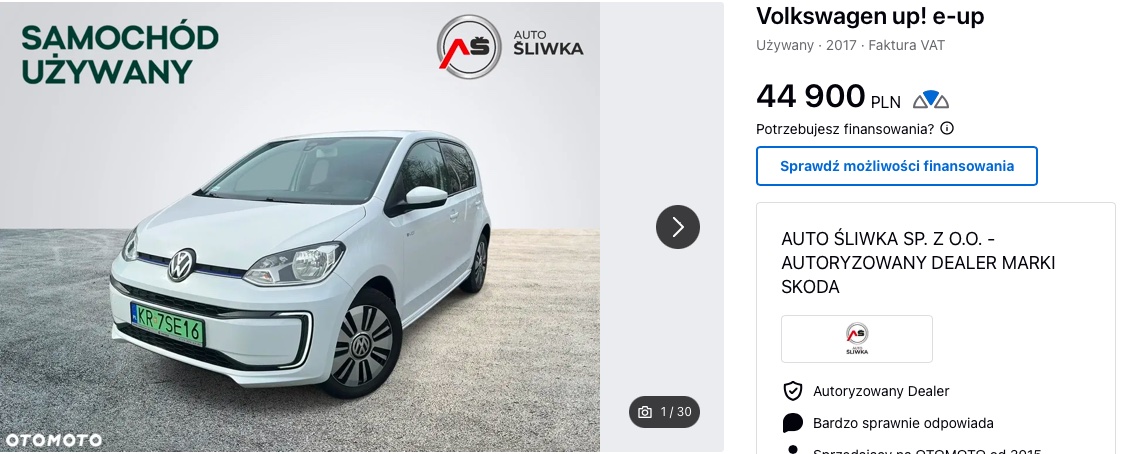Open the Auto Śliwka Sp. z o.o. dealer name
The image size is (1124, 454).
(x=918, y=263)
